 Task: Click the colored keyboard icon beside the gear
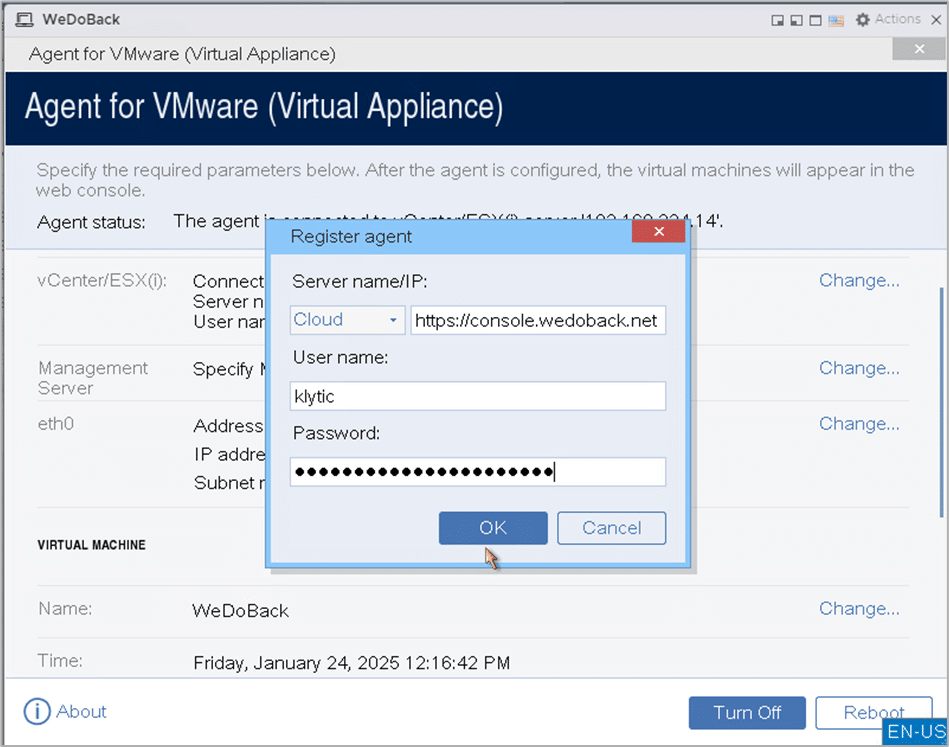point(836,21)
